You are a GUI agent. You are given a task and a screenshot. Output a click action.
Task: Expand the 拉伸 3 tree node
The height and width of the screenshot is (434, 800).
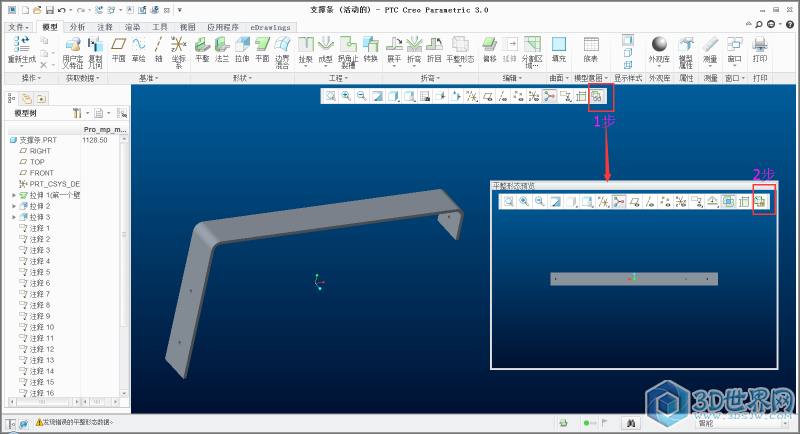14,217
